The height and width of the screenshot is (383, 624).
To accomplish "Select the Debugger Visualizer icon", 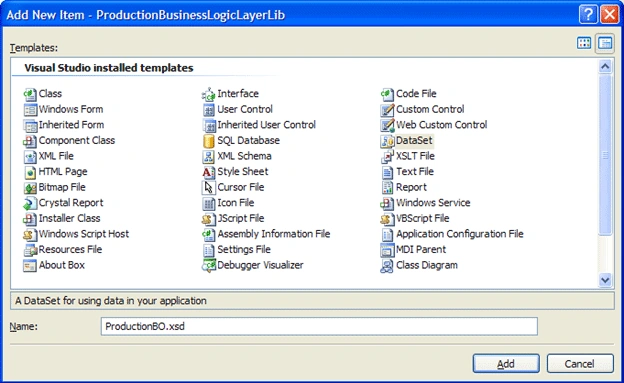I will (209, 265).
